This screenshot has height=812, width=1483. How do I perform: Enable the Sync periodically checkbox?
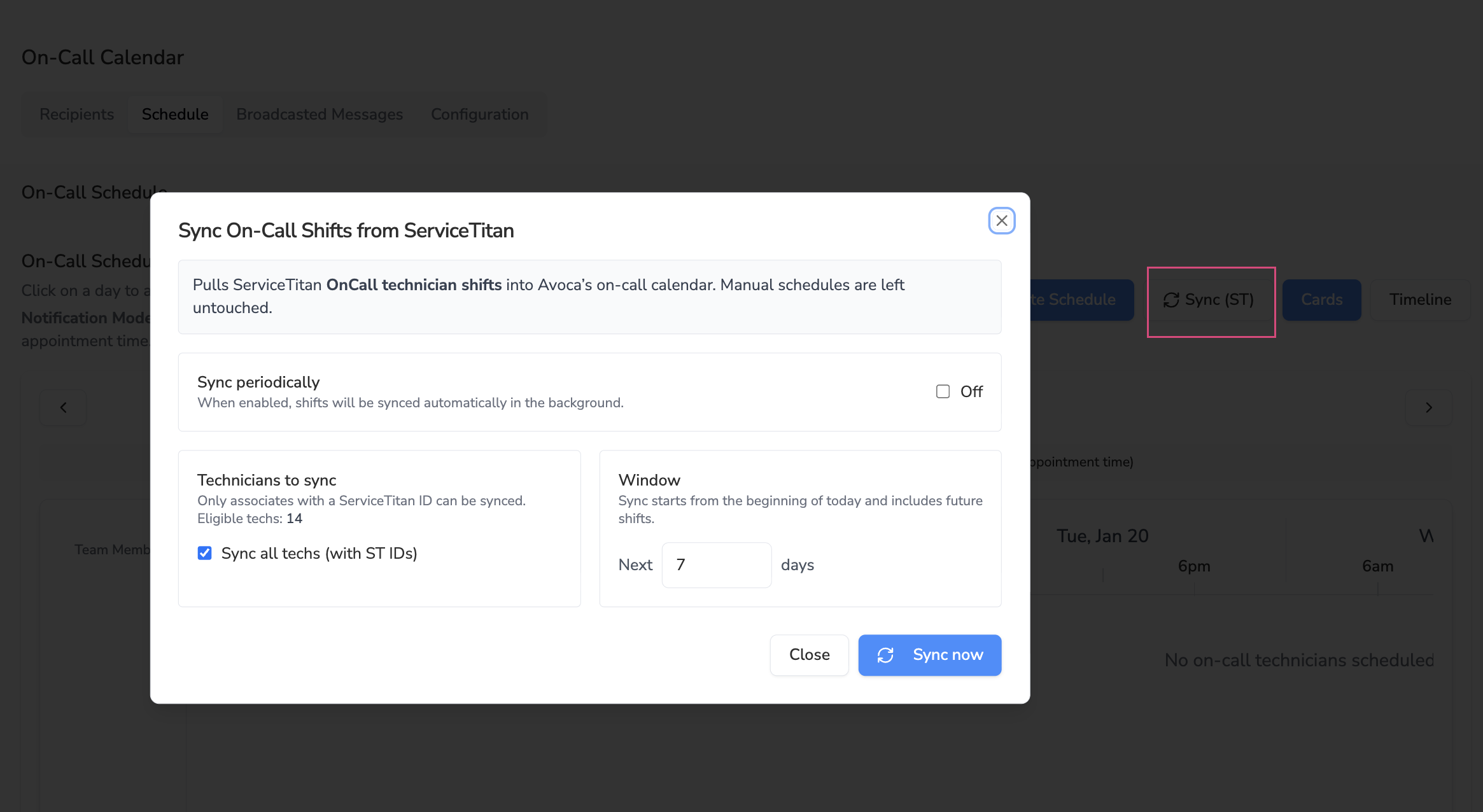[943, 391]
